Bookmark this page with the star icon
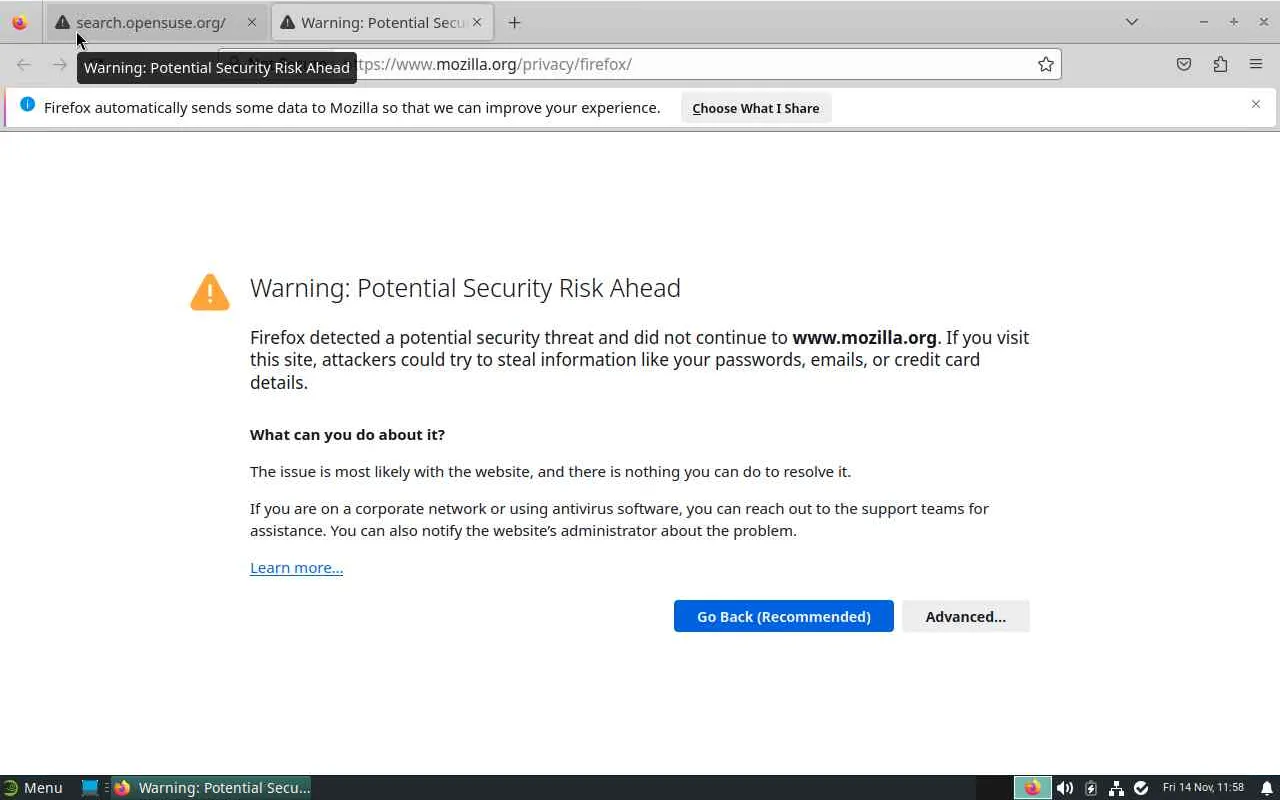Viewport: 1280px width, 800px height. tap(1046, 64)
